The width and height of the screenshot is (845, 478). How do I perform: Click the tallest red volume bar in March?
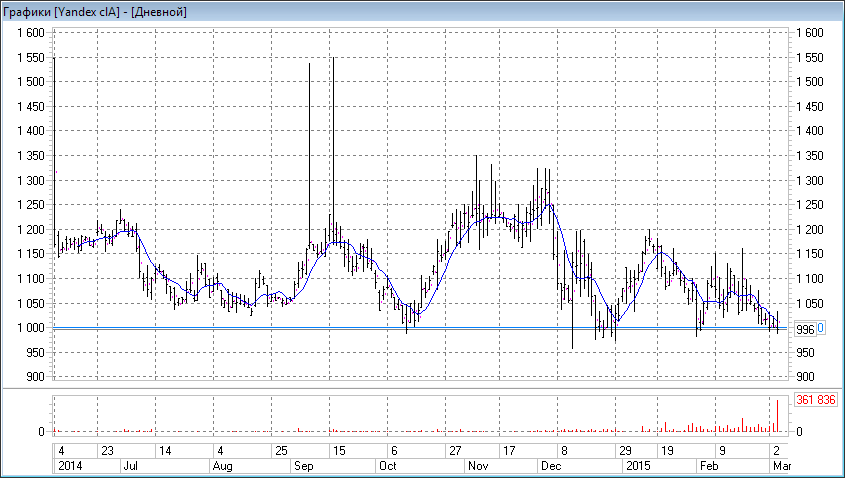778,415
